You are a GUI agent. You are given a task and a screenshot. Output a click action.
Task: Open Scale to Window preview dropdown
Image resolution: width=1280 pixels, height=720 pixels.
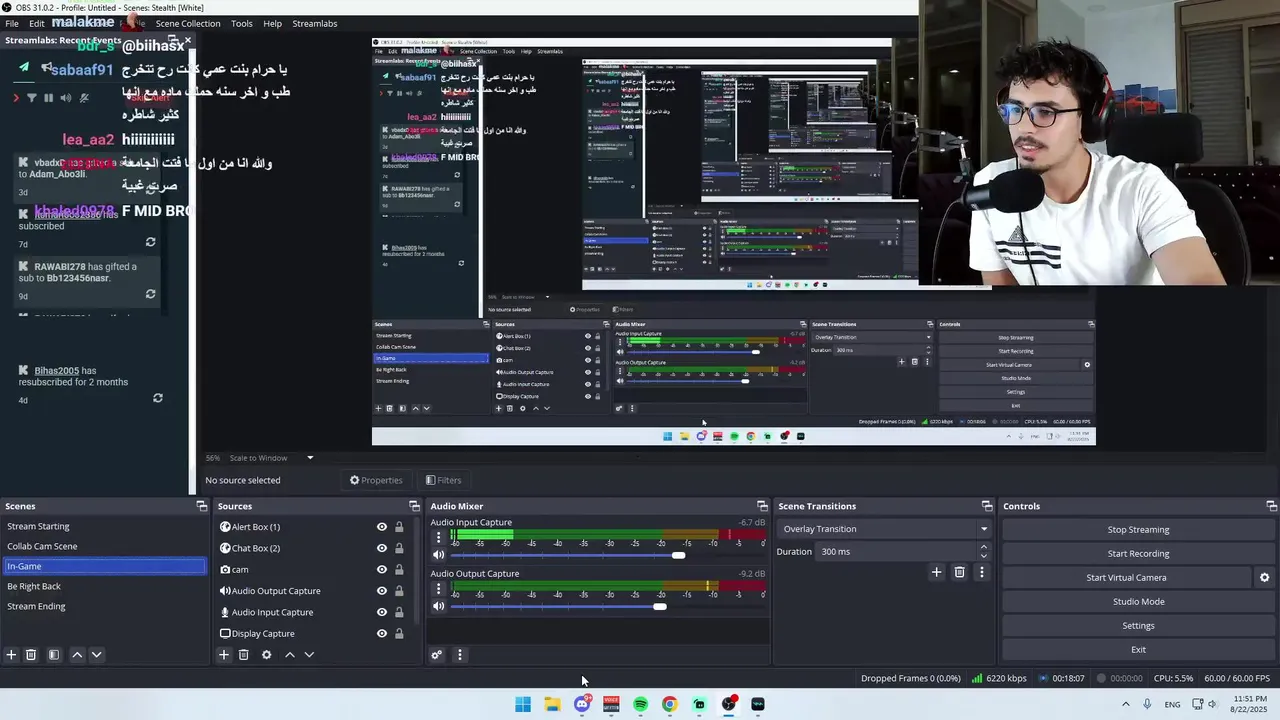click(271, 458)
